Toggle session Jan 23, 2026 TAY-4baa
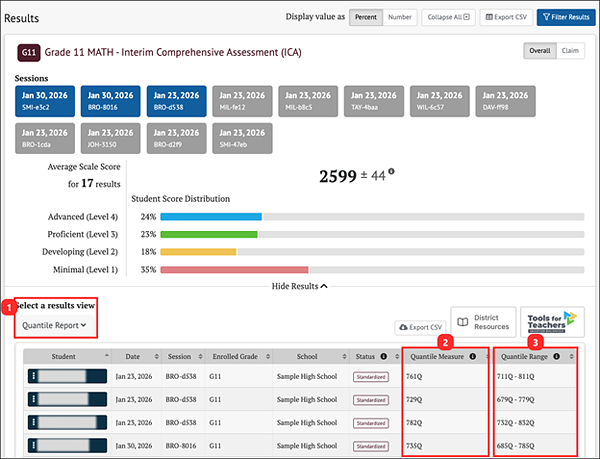The height and width of the screenshot is (459, 600). (374, 101)
